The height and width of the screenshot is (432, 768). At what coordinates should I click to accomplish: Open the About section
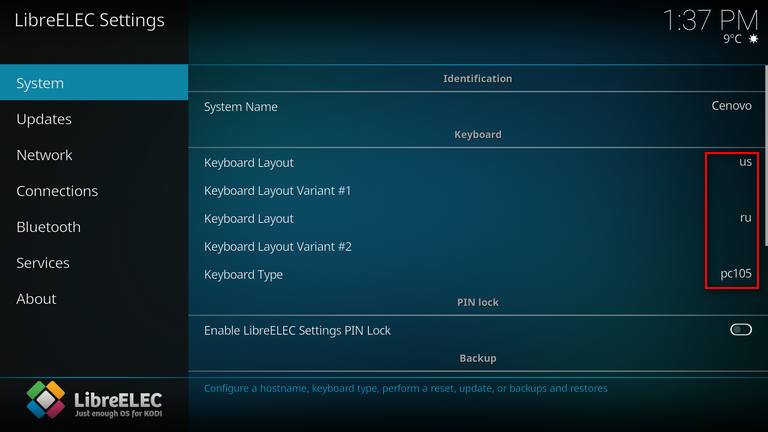coord(94,299)
